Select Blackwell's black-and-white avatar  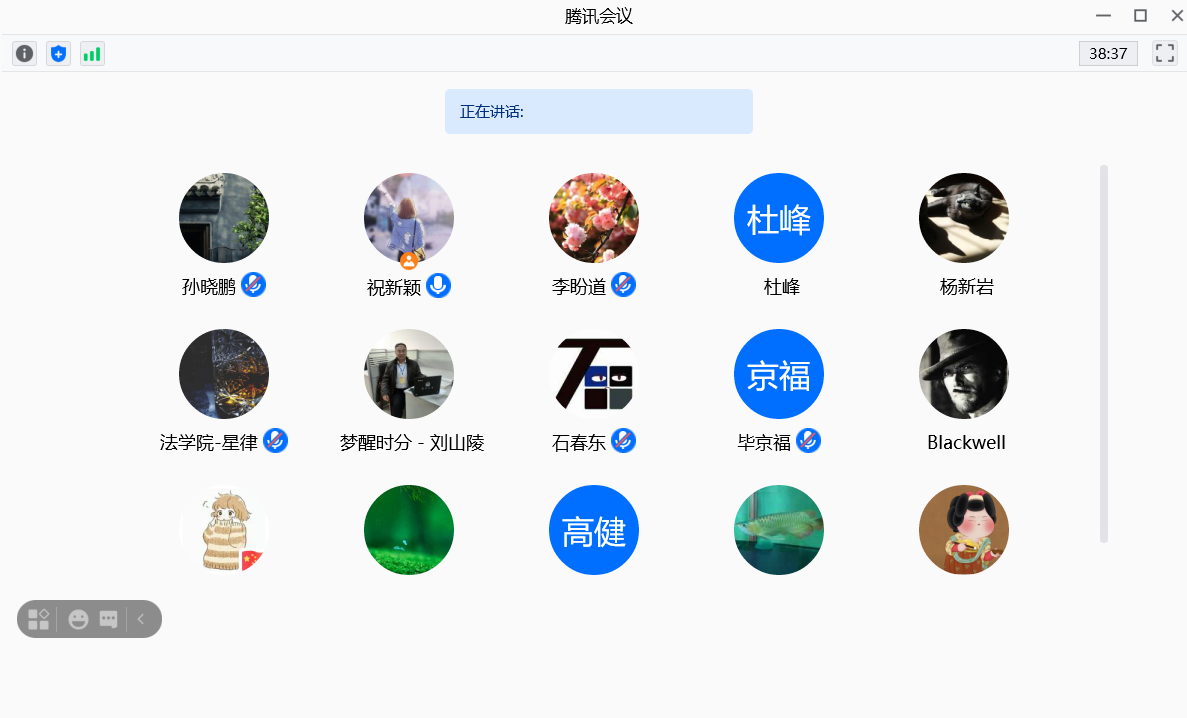pos(963,374)
